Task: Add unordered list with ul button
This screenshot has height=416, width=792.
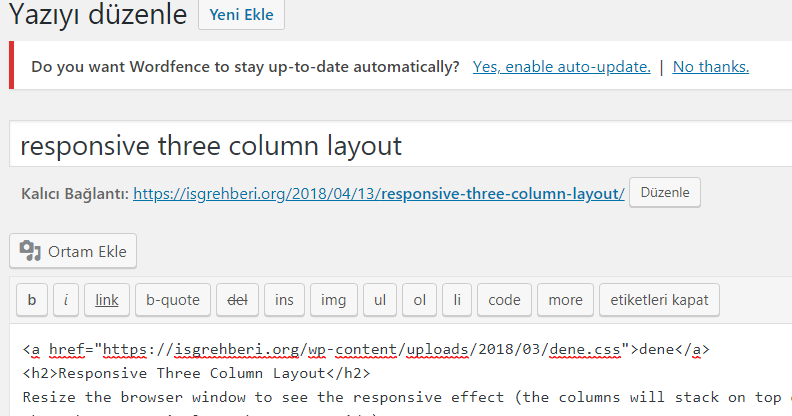Action: tap(380, 300)
